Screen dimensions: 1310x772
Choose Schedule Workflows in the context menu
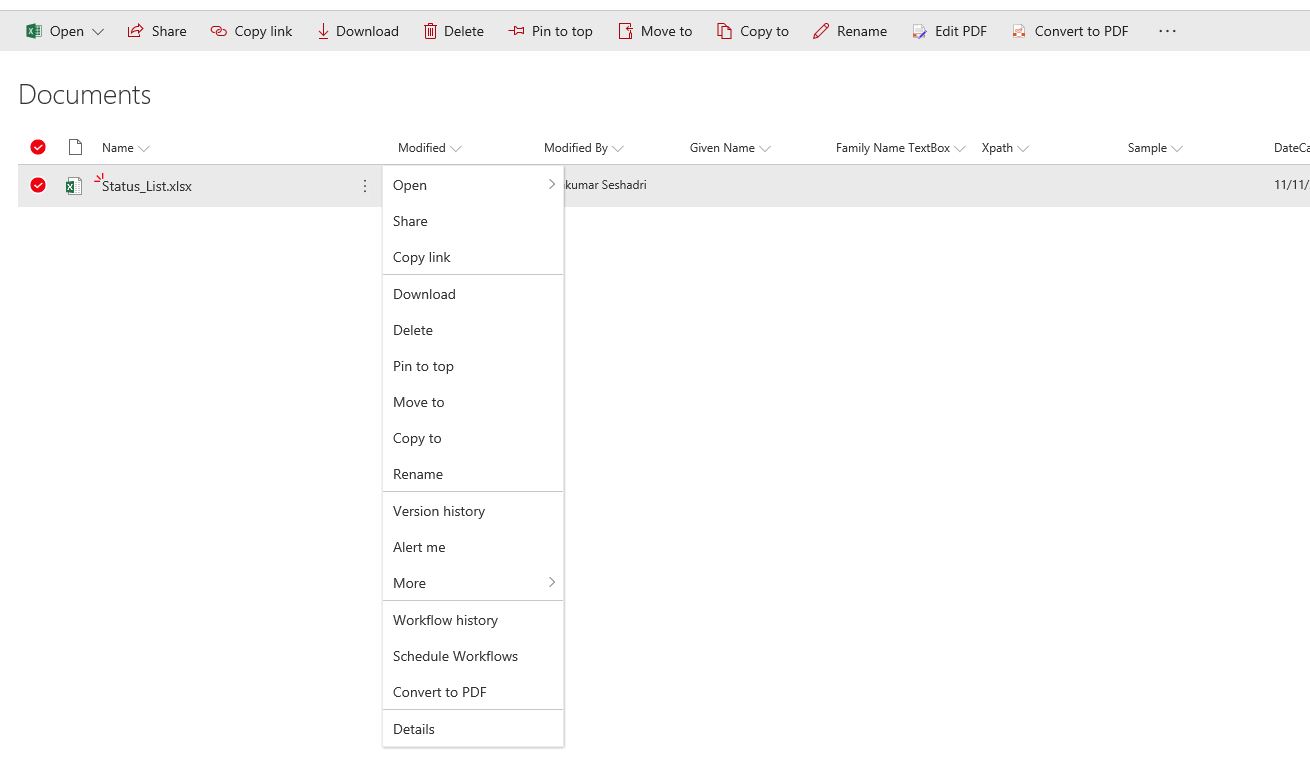455,656
